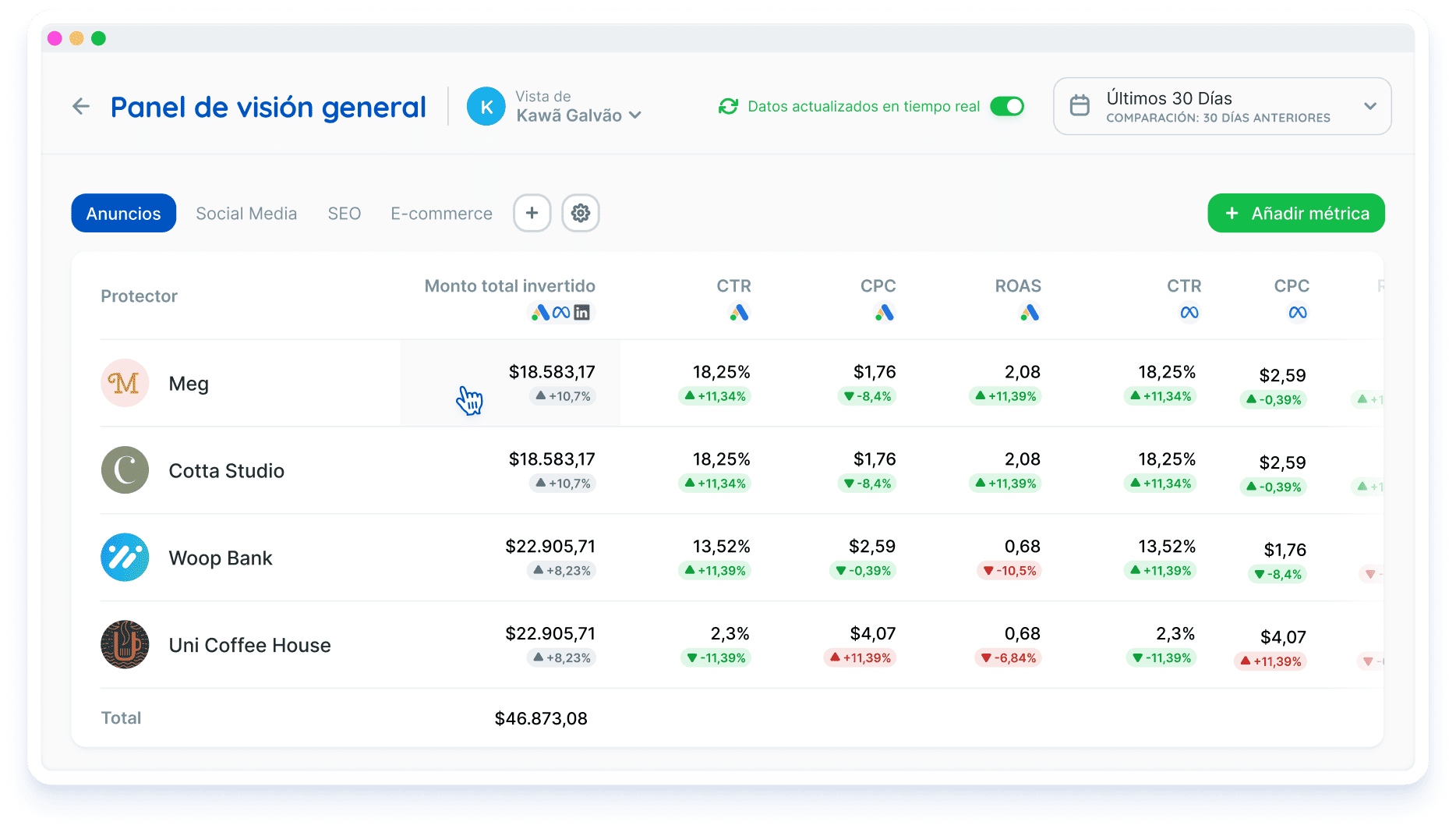This screenshot has height=829, width=1456.
Task: Select the Anuncios tab
Action: pos(123,213)
